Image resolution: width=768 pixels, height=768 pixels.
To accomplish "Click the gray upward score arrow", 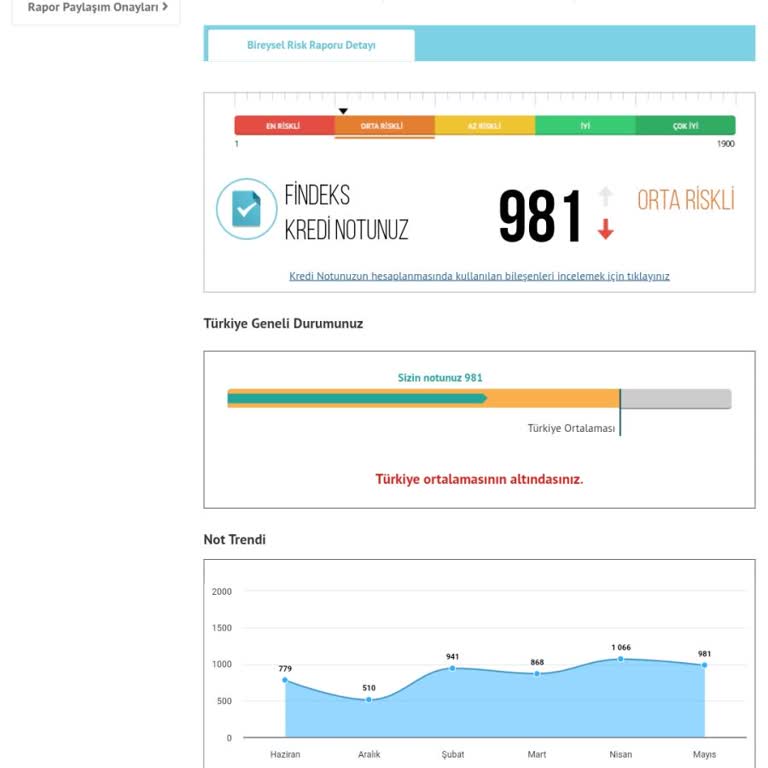I will (x=605, y=196).
